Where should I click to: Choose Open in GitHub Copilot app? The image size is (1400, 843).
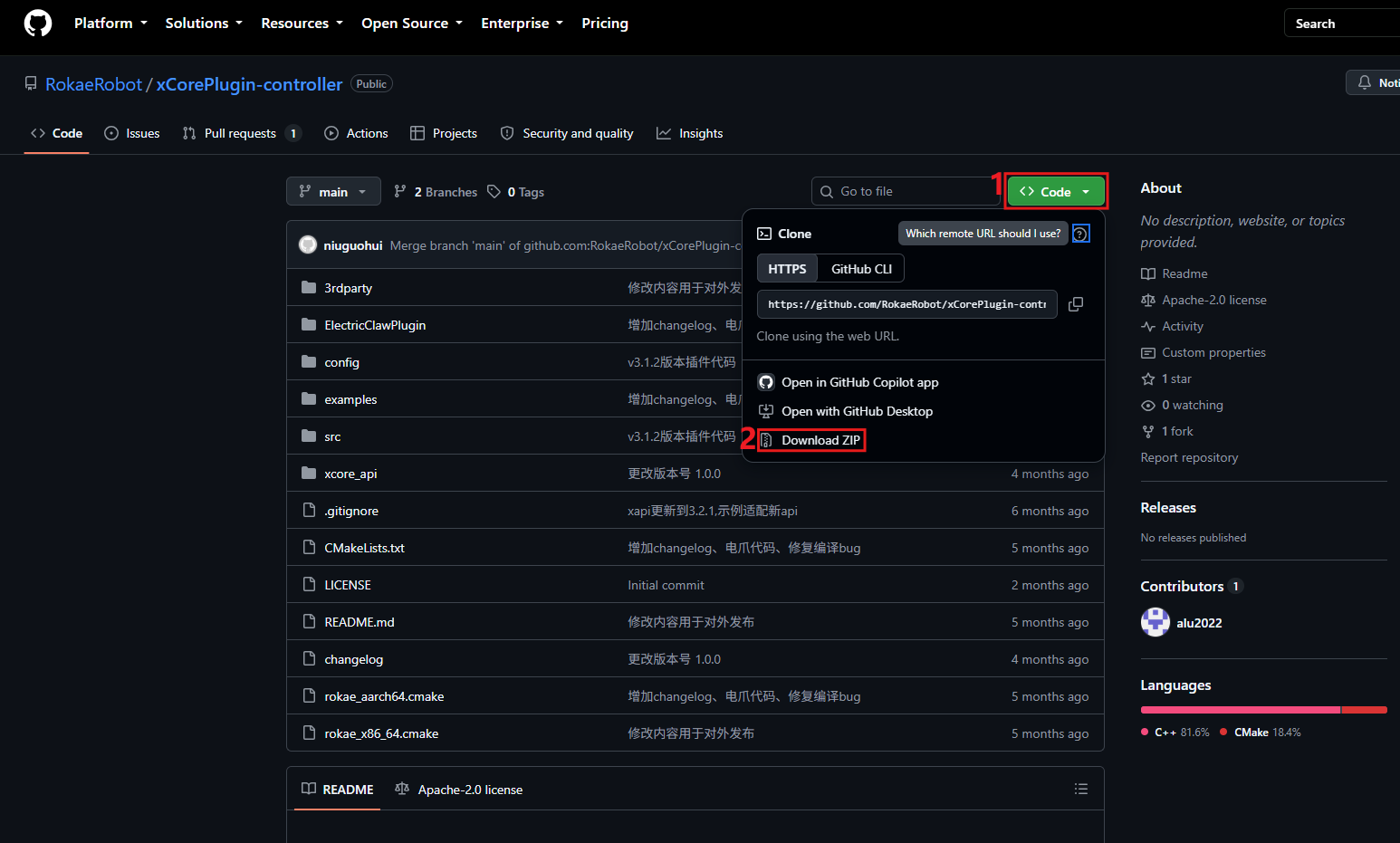click(x=849, y=382)
